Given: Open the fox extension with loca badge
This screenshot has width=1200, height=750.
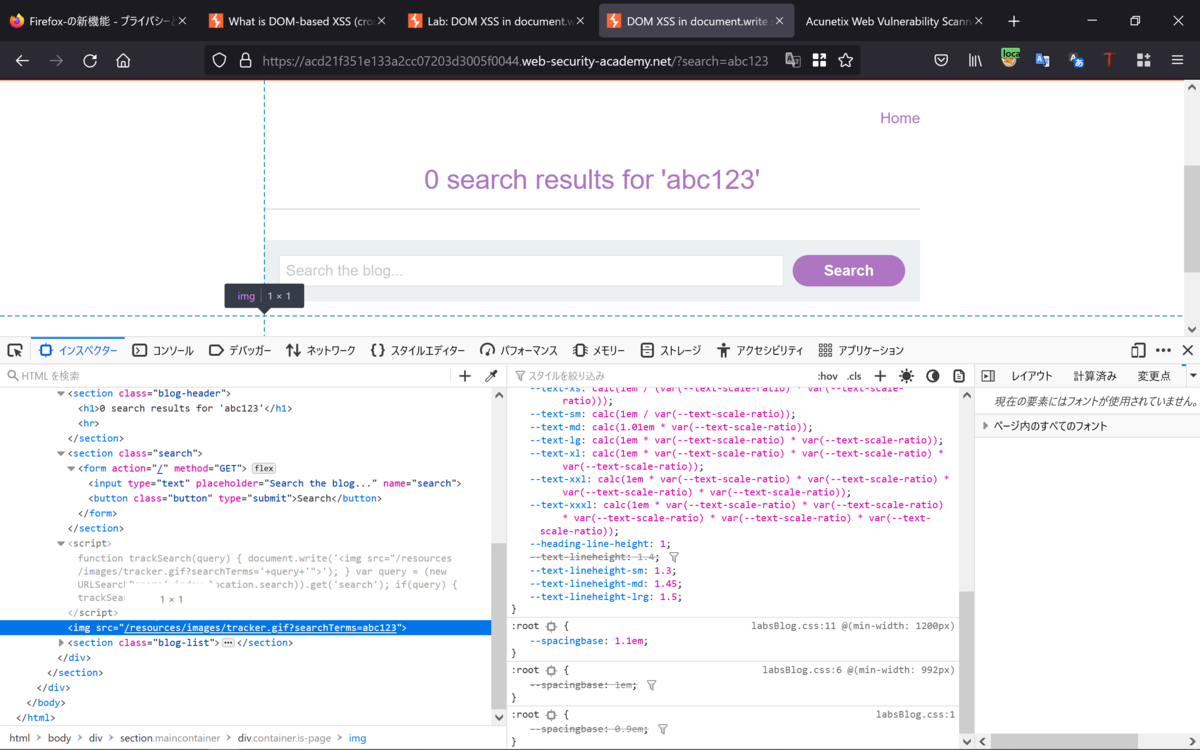Looking at the screenshot, I should point(1010,59).
